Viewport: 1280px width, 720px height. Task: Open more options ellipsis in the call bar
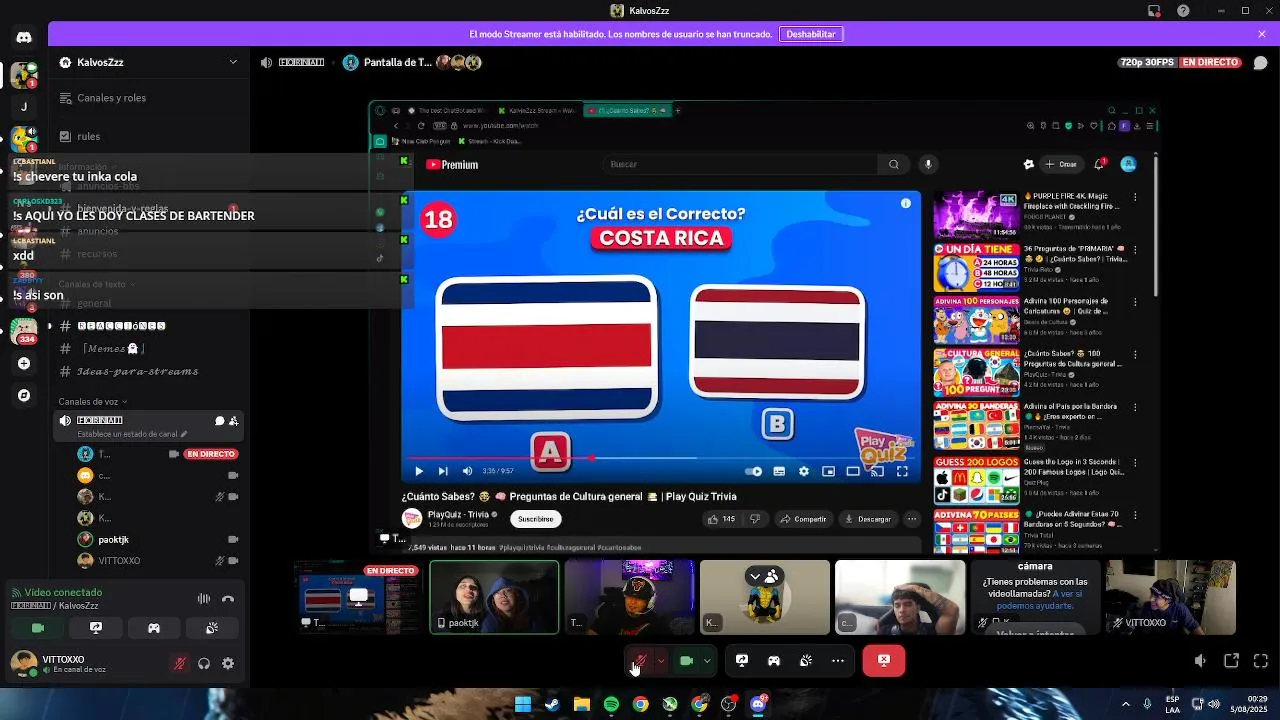[x=838, y=660]
